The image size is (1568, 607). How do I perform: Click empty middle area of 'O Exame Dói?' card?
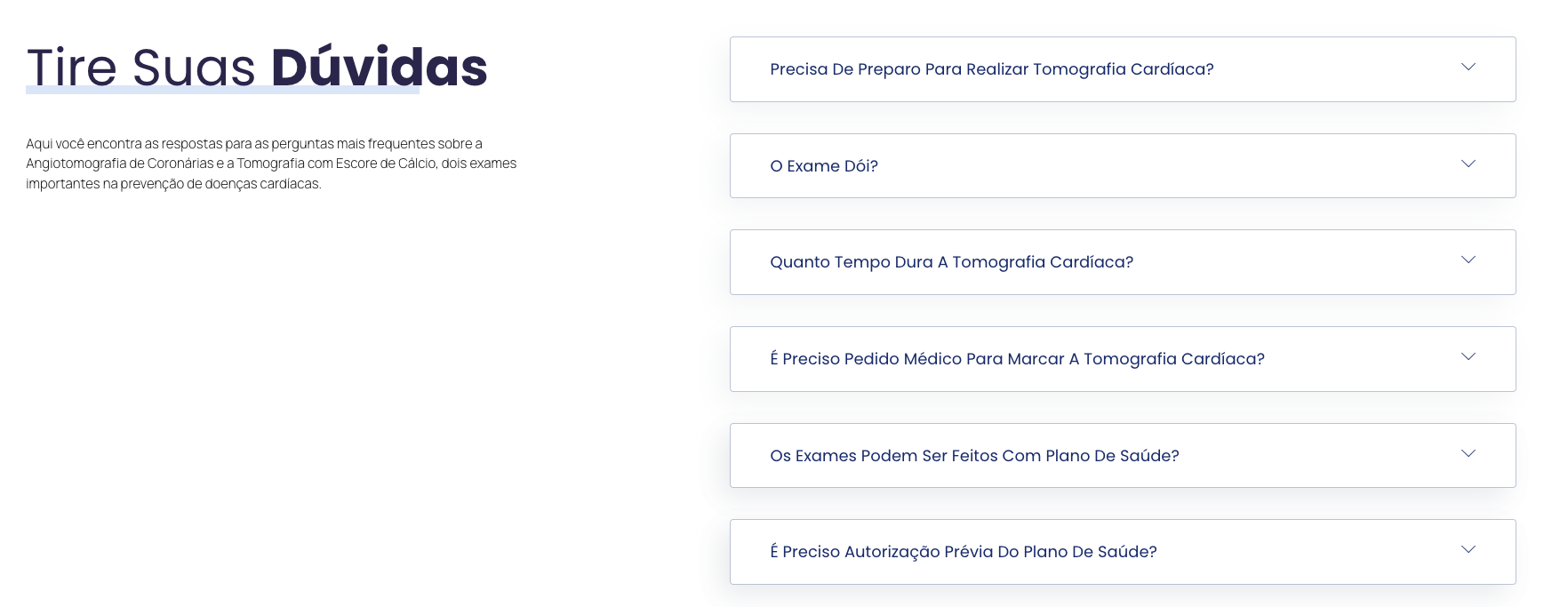tap(1156, 166)
